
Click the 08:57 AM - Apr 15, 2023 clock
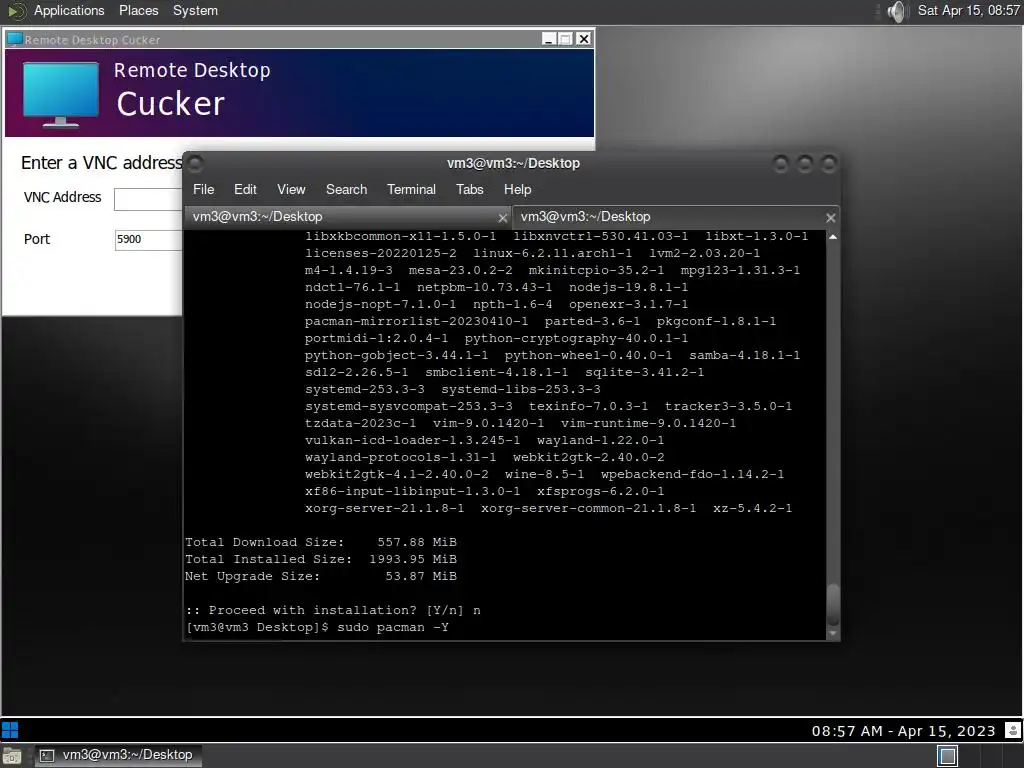click(903, 731)
